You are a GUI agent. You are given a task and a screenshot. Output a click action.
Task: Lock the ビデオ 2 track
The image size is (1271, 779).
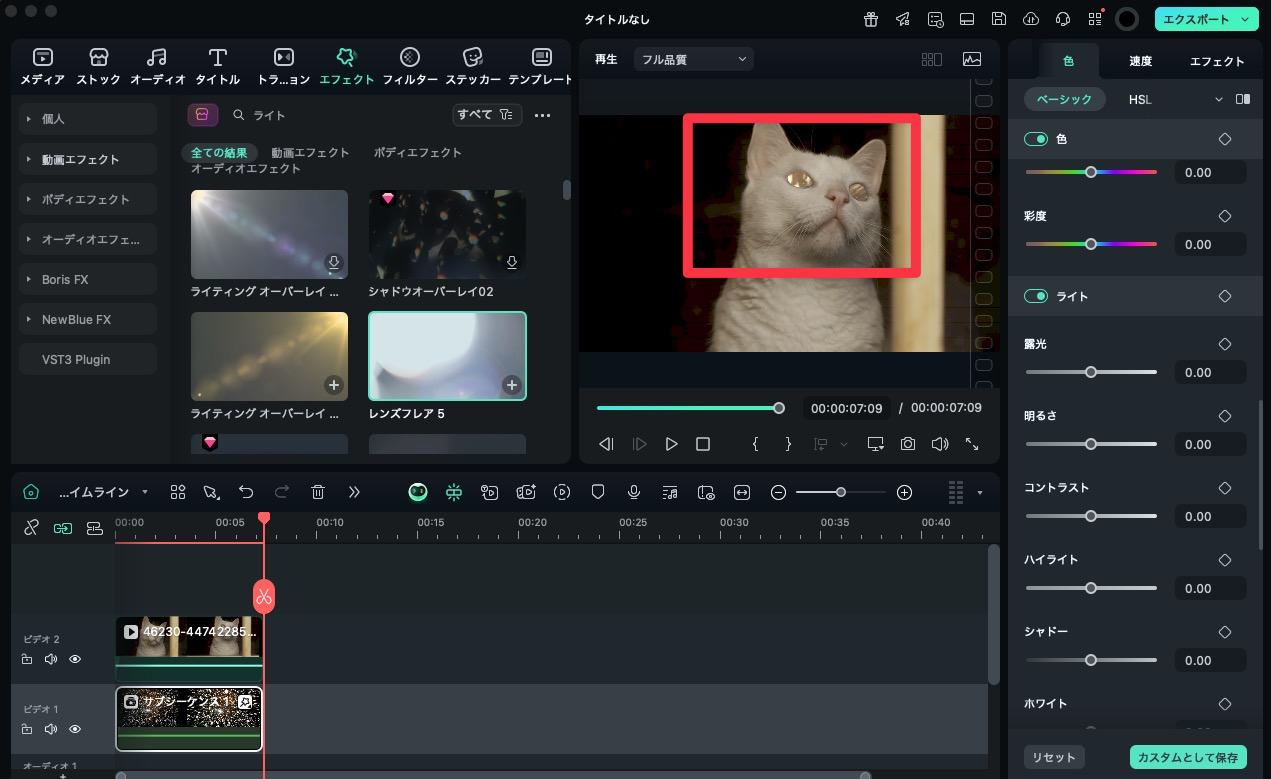click(x=27, y=659)
